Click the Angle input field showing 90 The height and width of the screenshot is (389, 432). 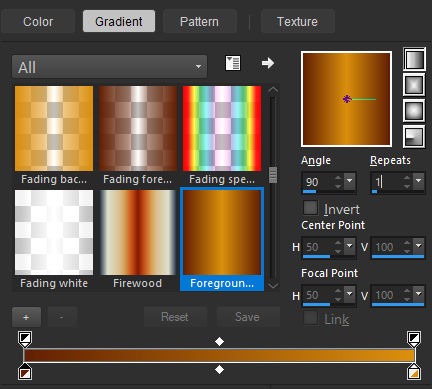tap(318, 182)
